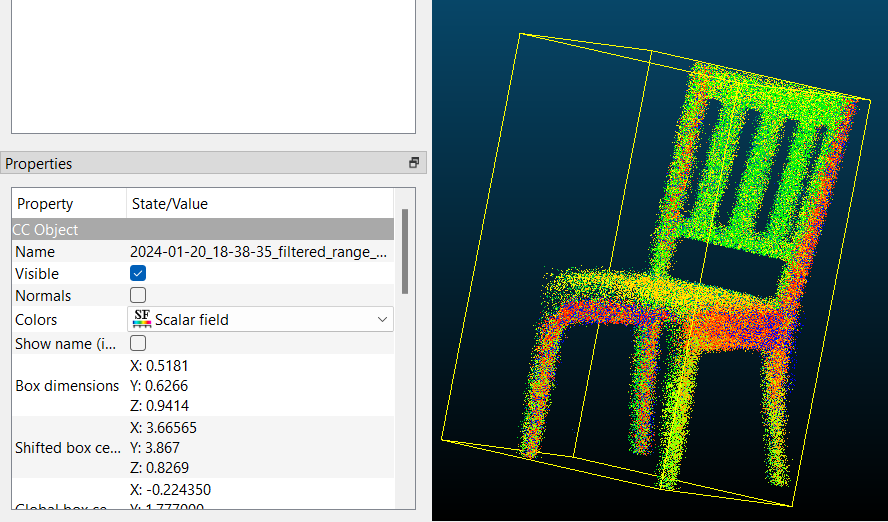Click the point cloud file name value
Viewport: 888px width, 522px height.
[258, 252]
